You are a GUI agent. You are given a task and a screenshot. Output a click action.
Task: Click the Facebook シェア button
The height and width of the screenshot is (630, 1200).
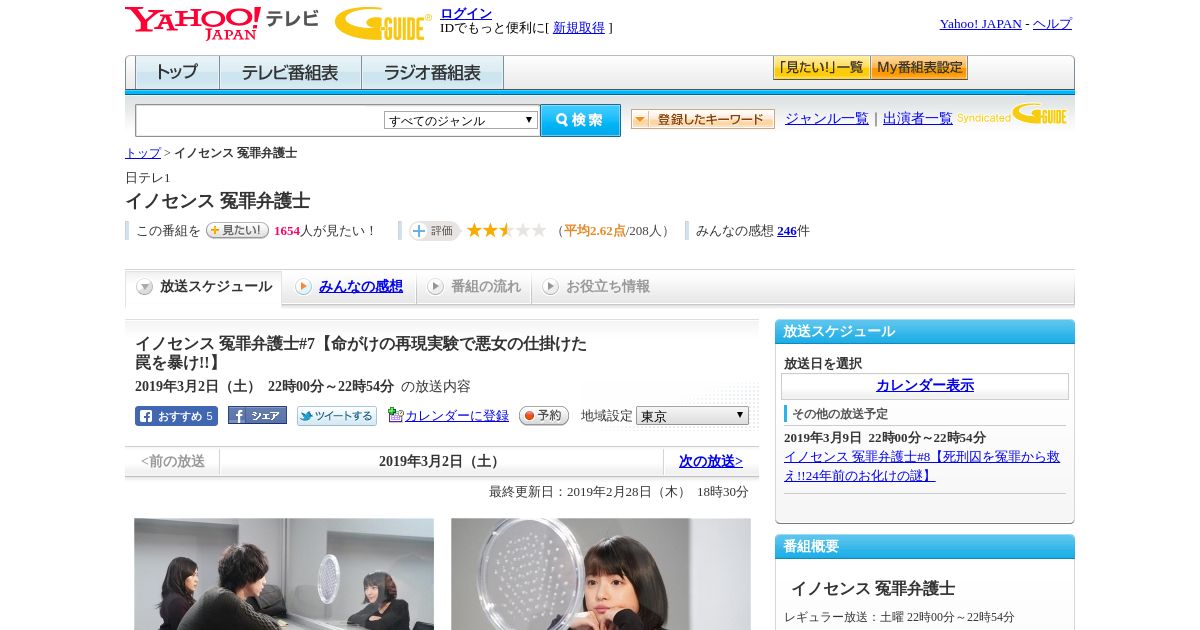pos(257,415)
